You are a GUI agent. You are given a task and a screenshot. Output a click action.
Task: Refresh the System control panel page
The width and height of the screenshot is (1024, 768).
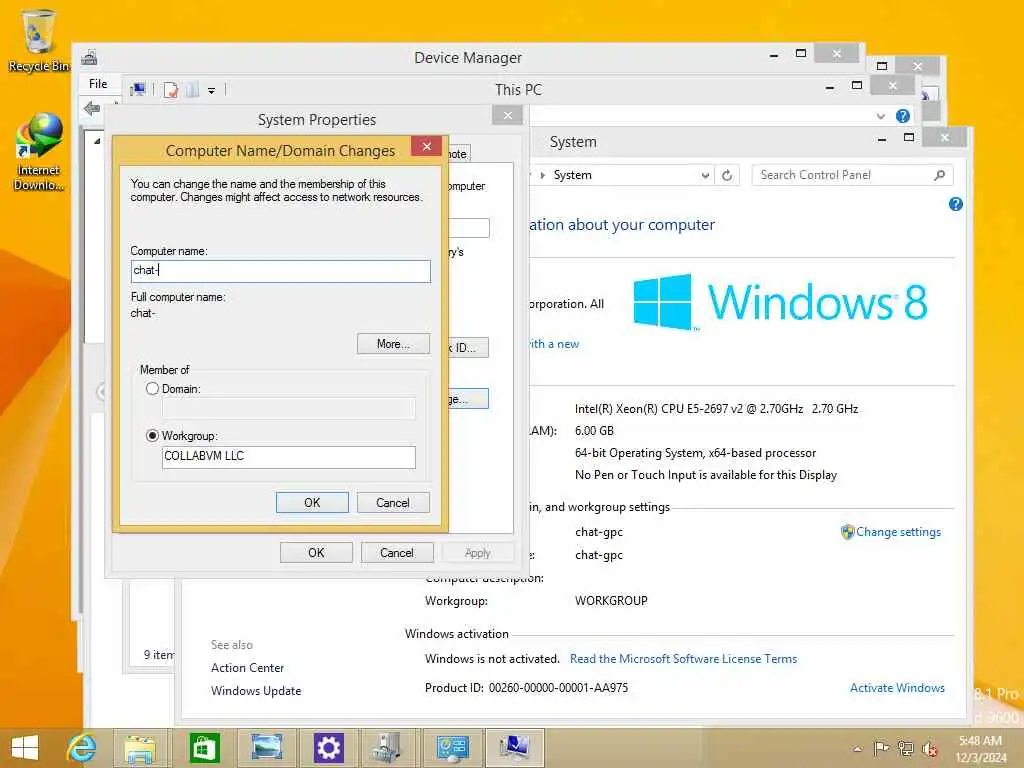727,175
